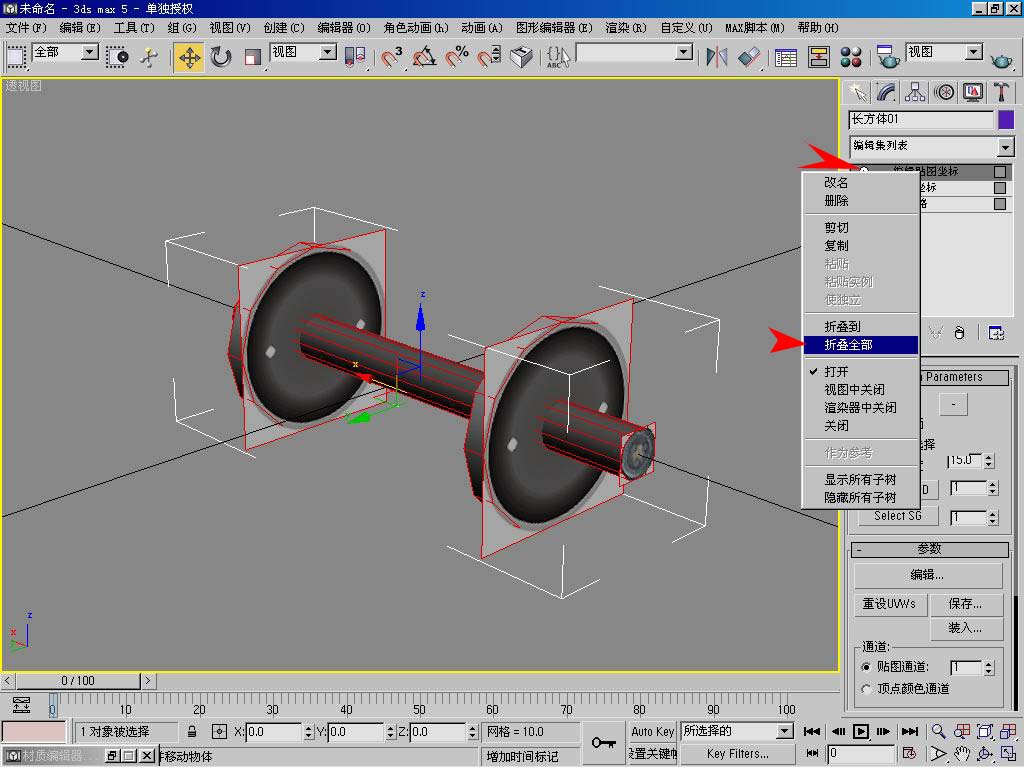Select the 贴图通道 radio button
The image size is (1024, 768).
(867, 667)
